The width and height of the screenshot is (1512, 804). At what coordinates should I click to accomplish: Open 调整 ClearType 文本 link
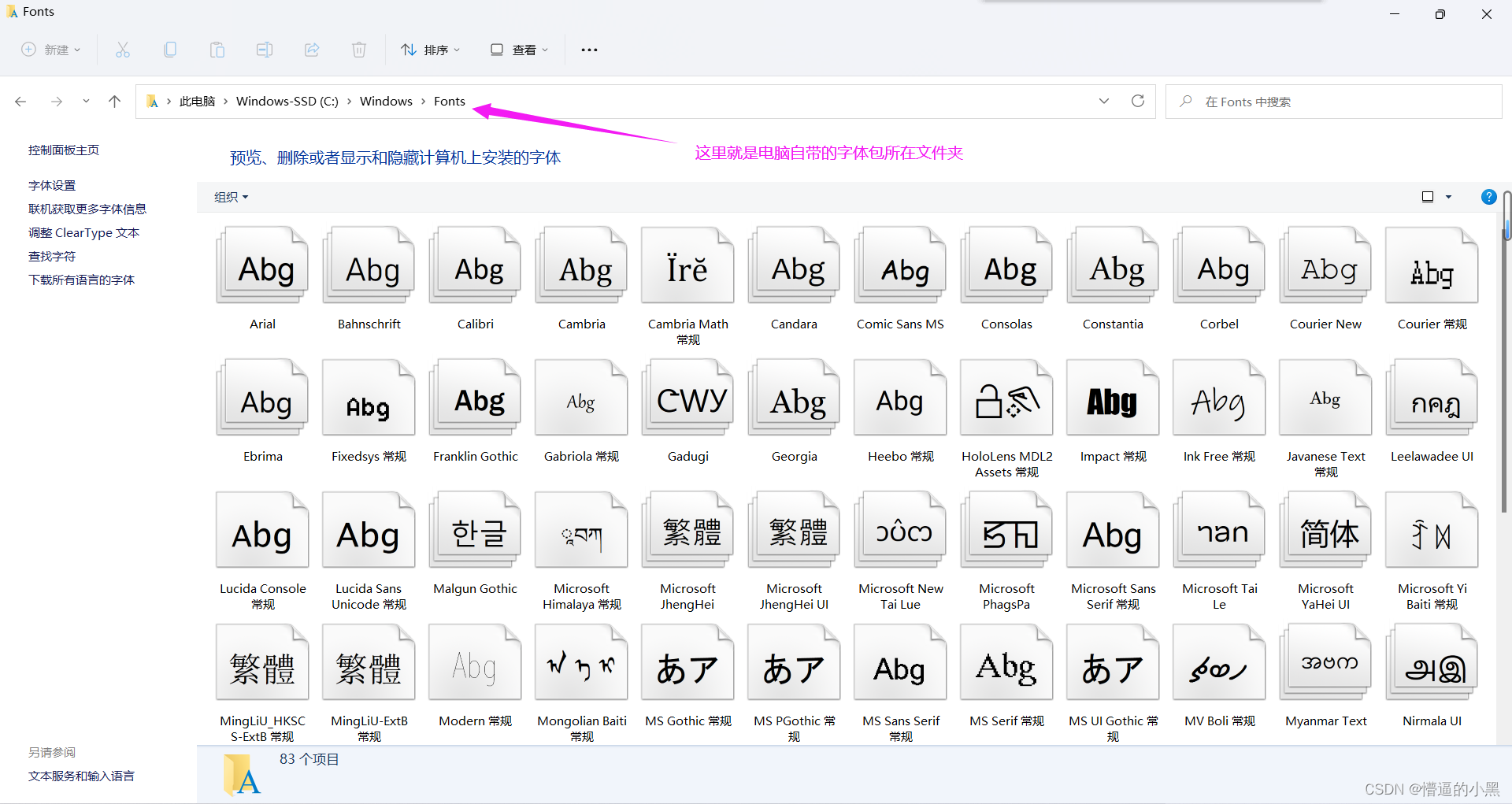83,232
